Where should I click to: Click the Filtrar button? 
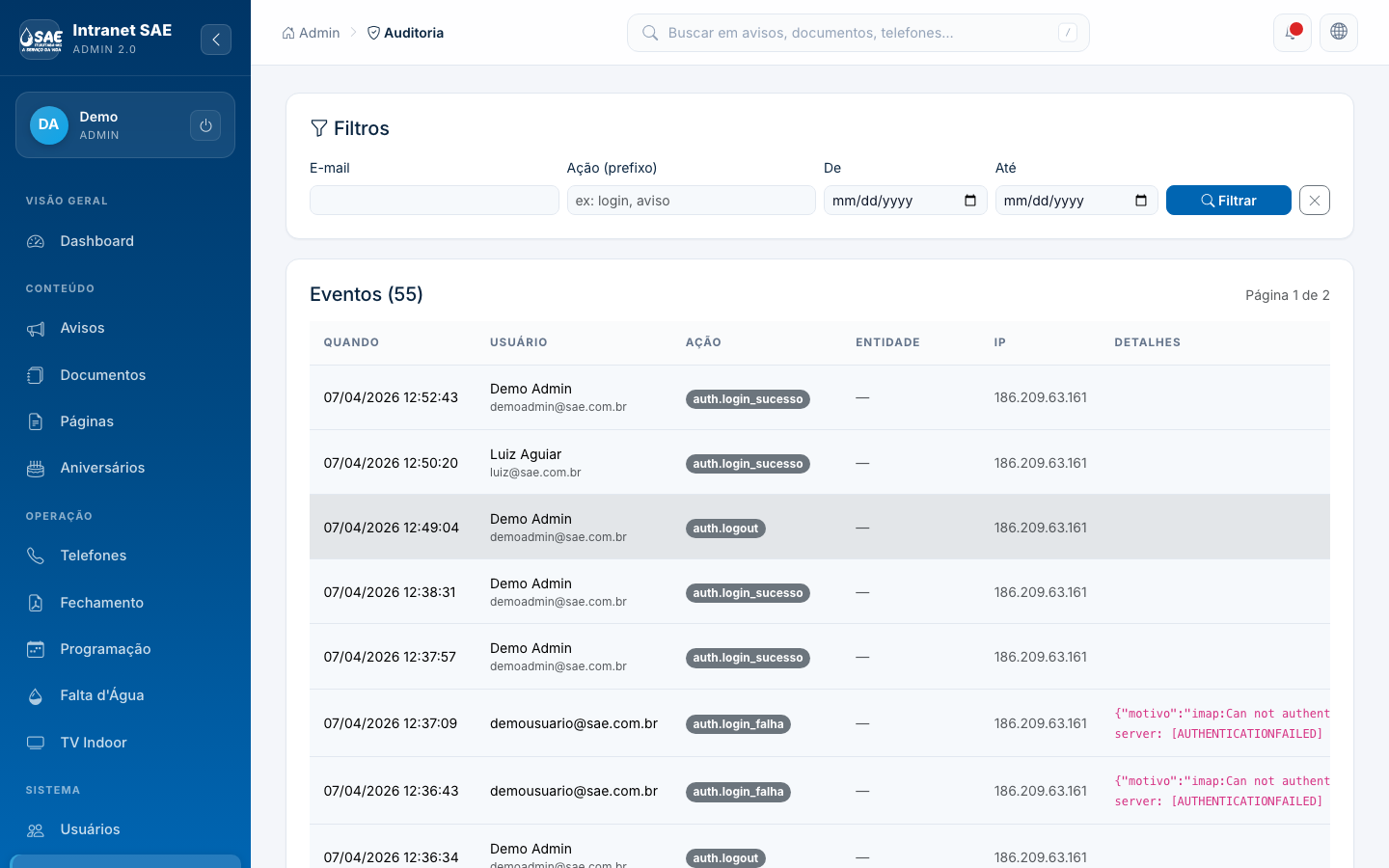tap(1229, 201)
